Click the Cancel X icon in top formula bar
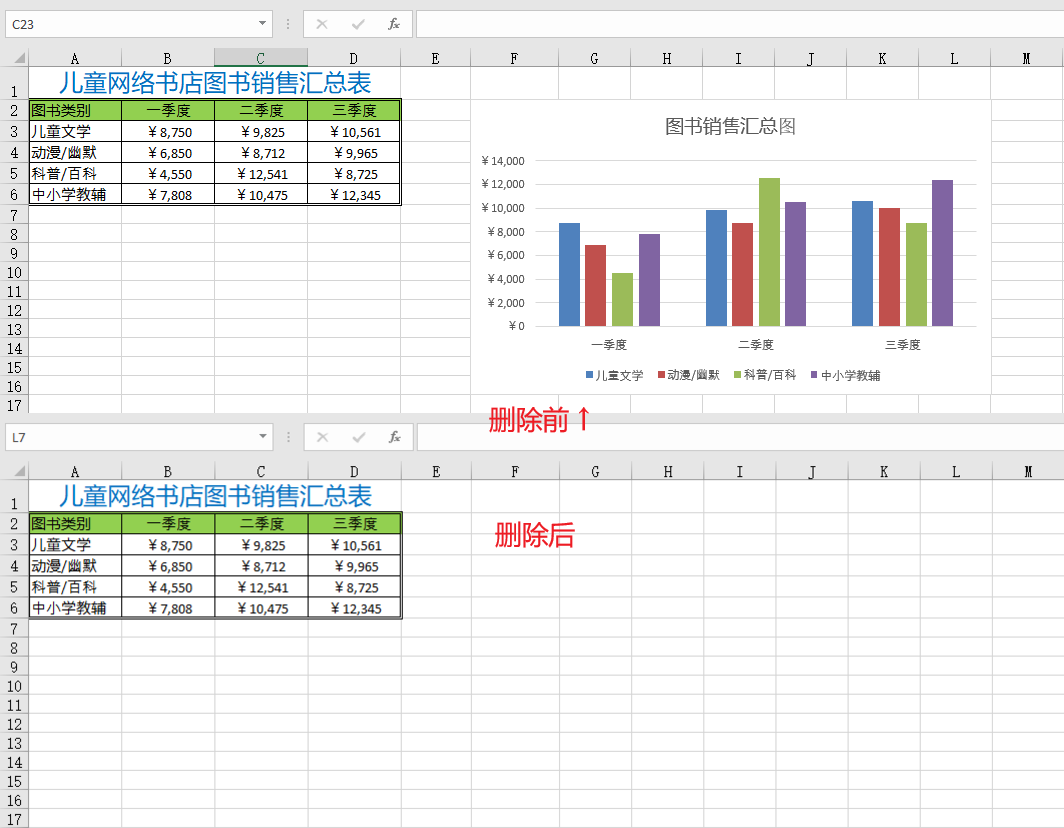Screen dimensions: 1064x828 pos(322,24)
